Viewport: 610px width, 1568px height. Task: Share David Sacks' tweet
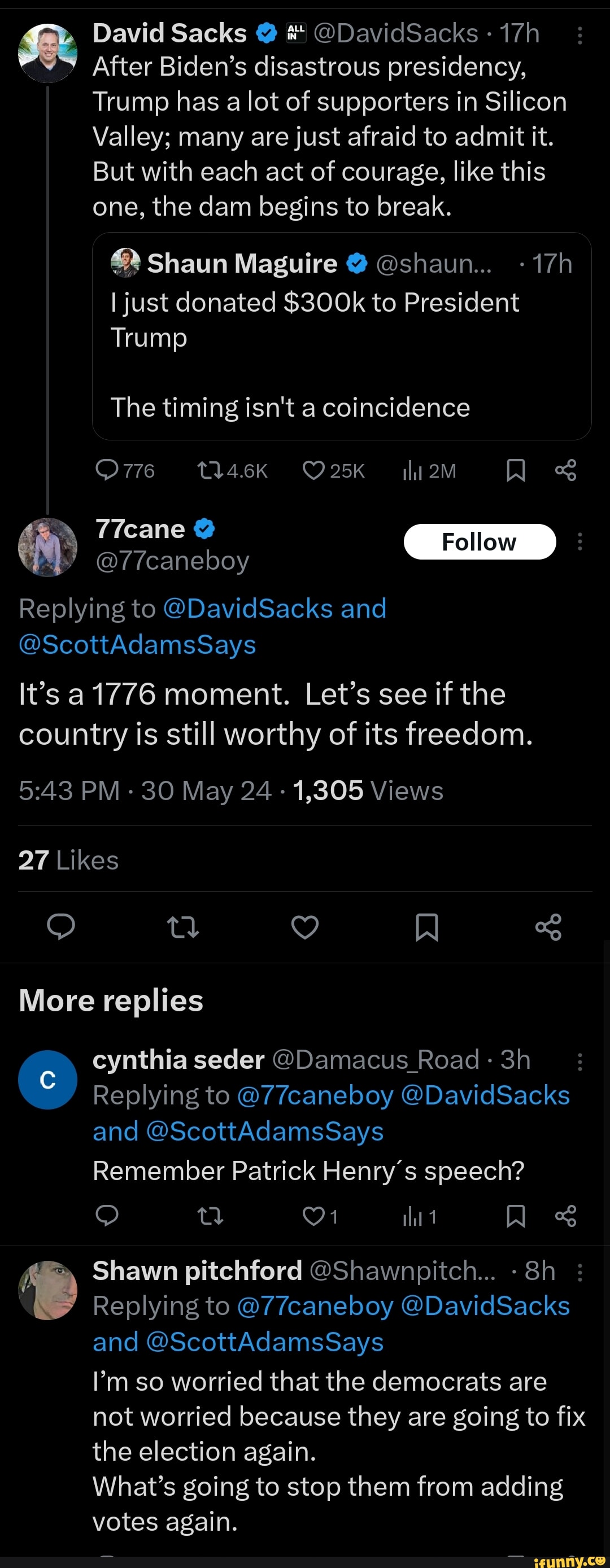pyautogui.click(x=565, y=470)
